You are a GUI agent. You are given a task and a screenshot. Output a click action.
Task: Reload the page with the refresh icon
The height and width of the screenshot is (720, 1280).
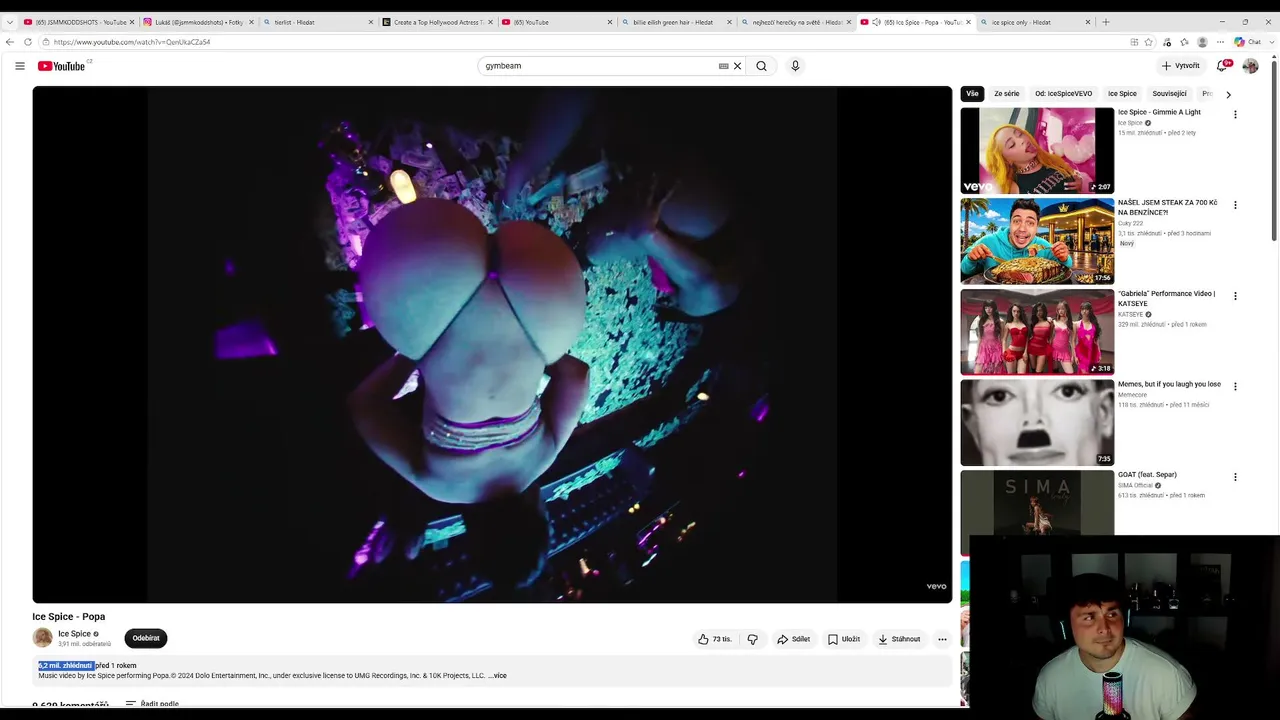point(28,42)
